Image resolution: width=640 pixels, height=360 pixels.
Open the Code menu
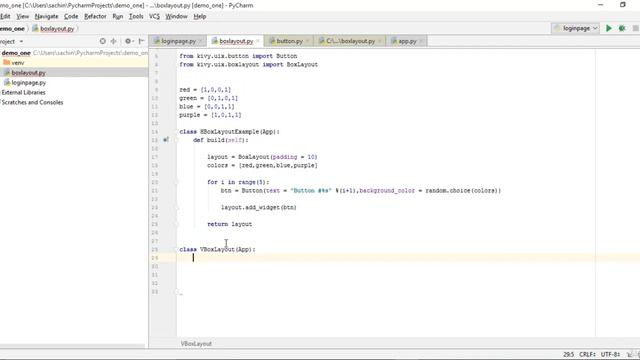[71, 16]
